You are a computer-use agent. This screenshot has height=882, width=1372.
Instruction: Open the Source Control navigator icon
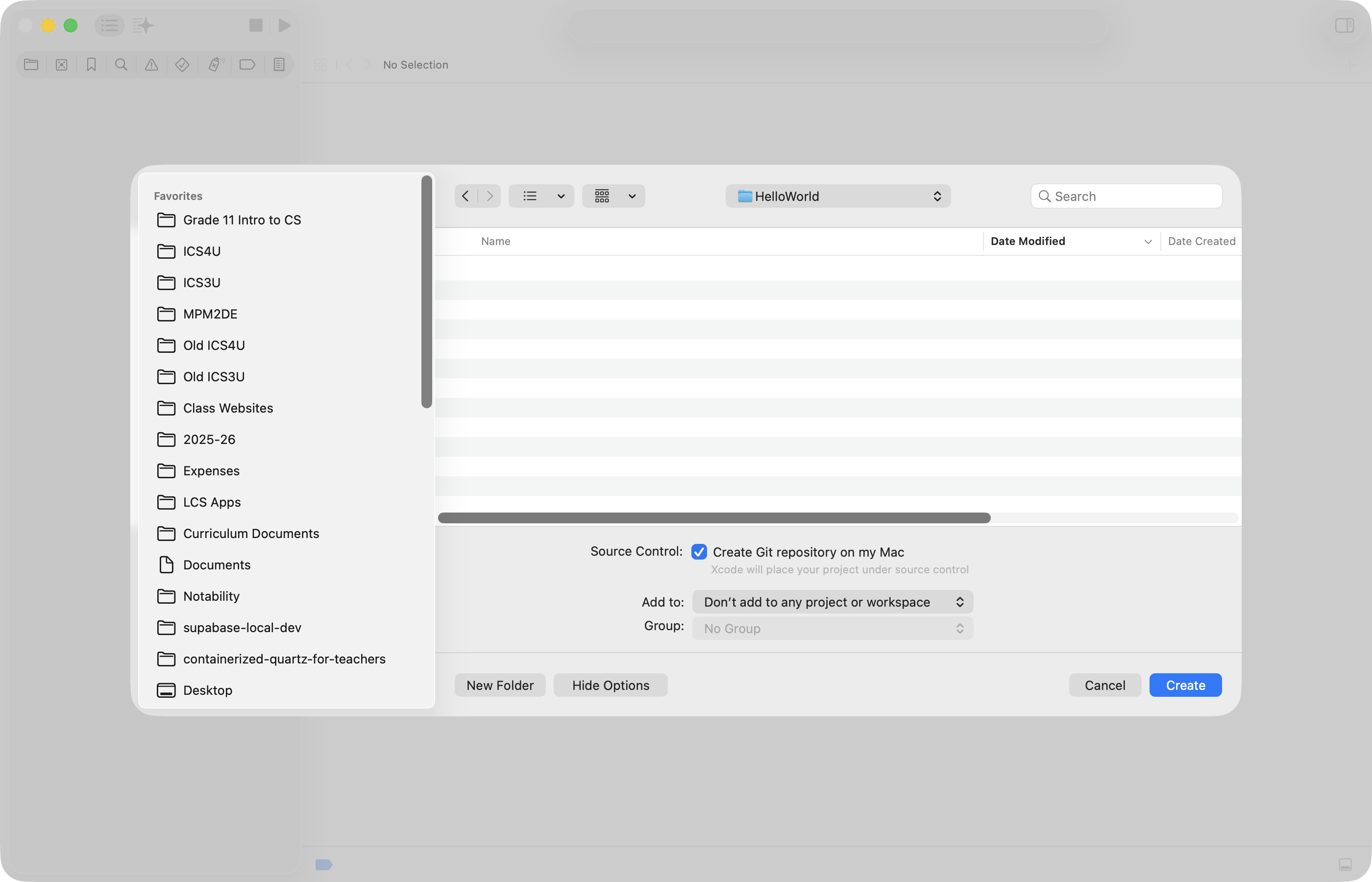coord(61,65)
